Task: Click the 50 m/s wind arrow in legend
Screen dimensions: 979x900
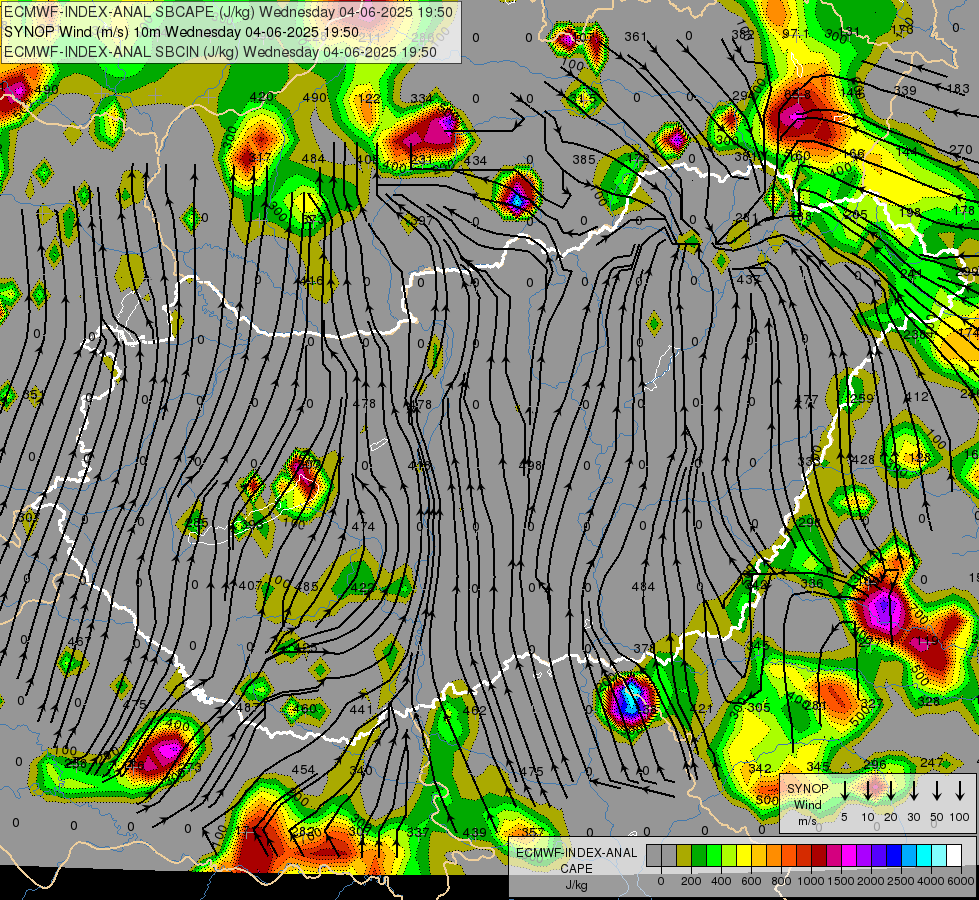Action: (937, 791)
